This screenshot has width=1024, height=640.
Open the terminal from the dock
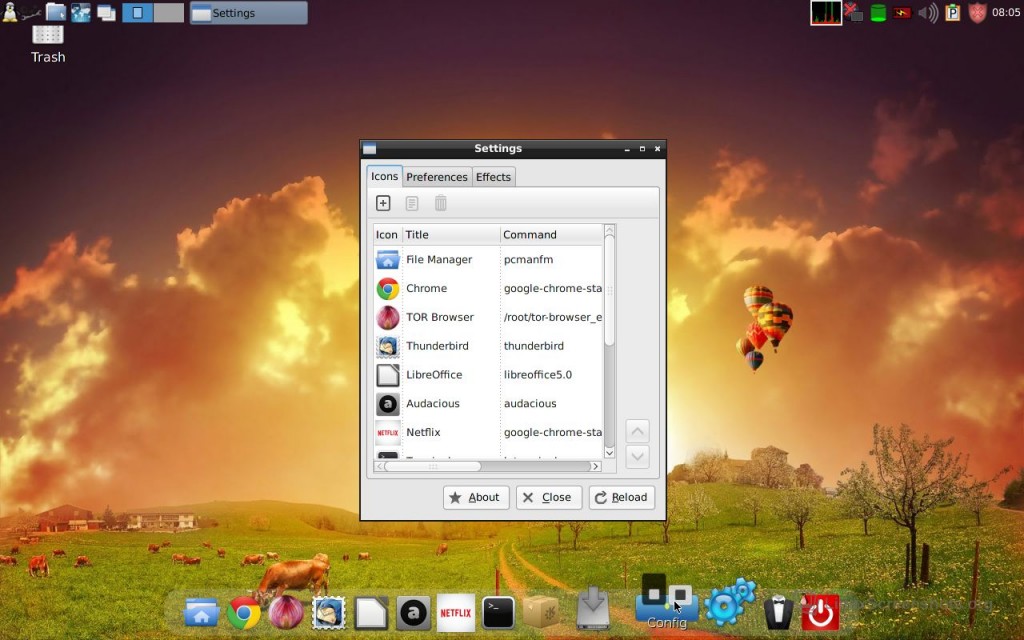click(498, 612)
